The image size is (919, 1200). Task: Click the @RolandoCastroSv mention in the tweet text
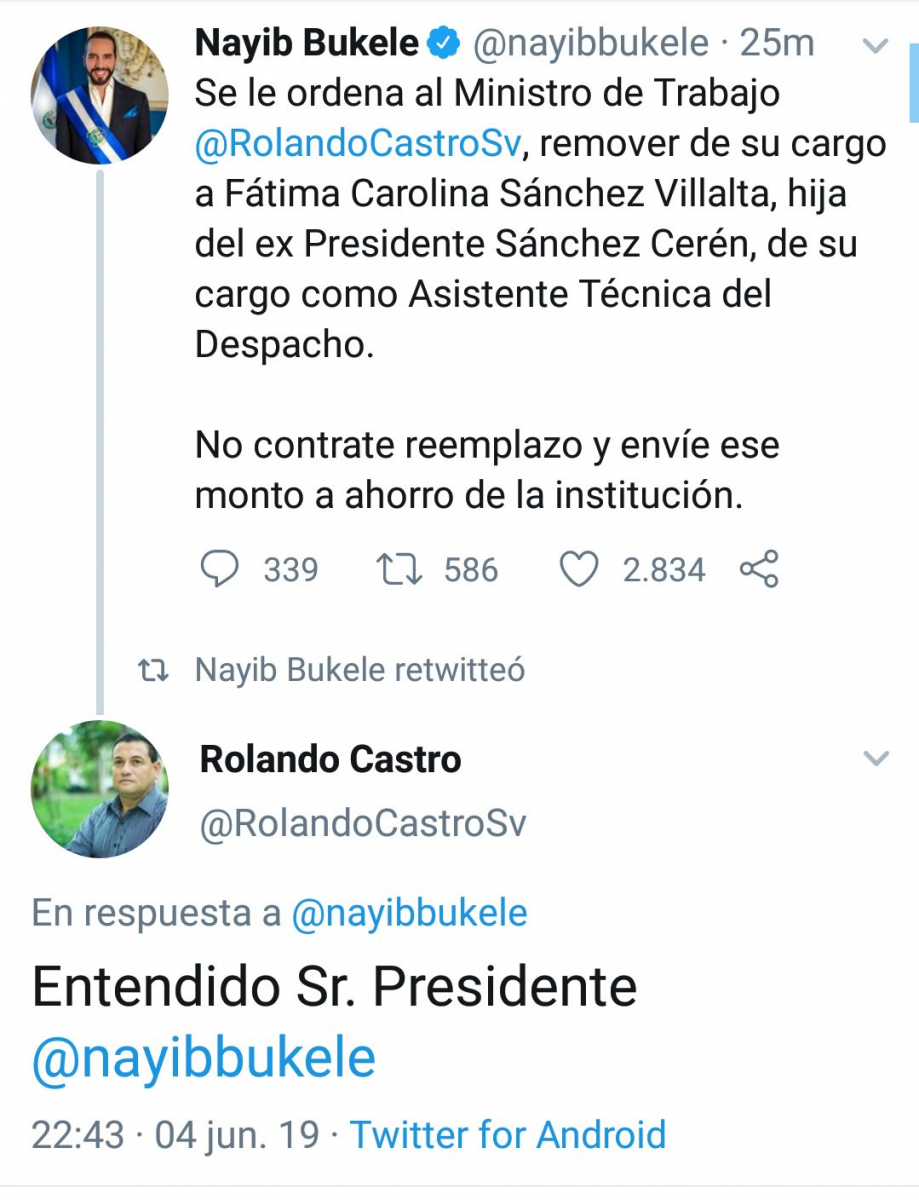pyautogui.click(x=358, y=144)
